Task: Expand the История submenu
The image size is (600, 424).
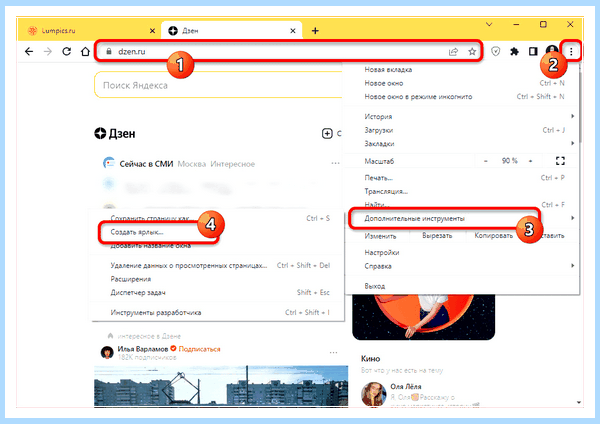Action: coord(461,116)
